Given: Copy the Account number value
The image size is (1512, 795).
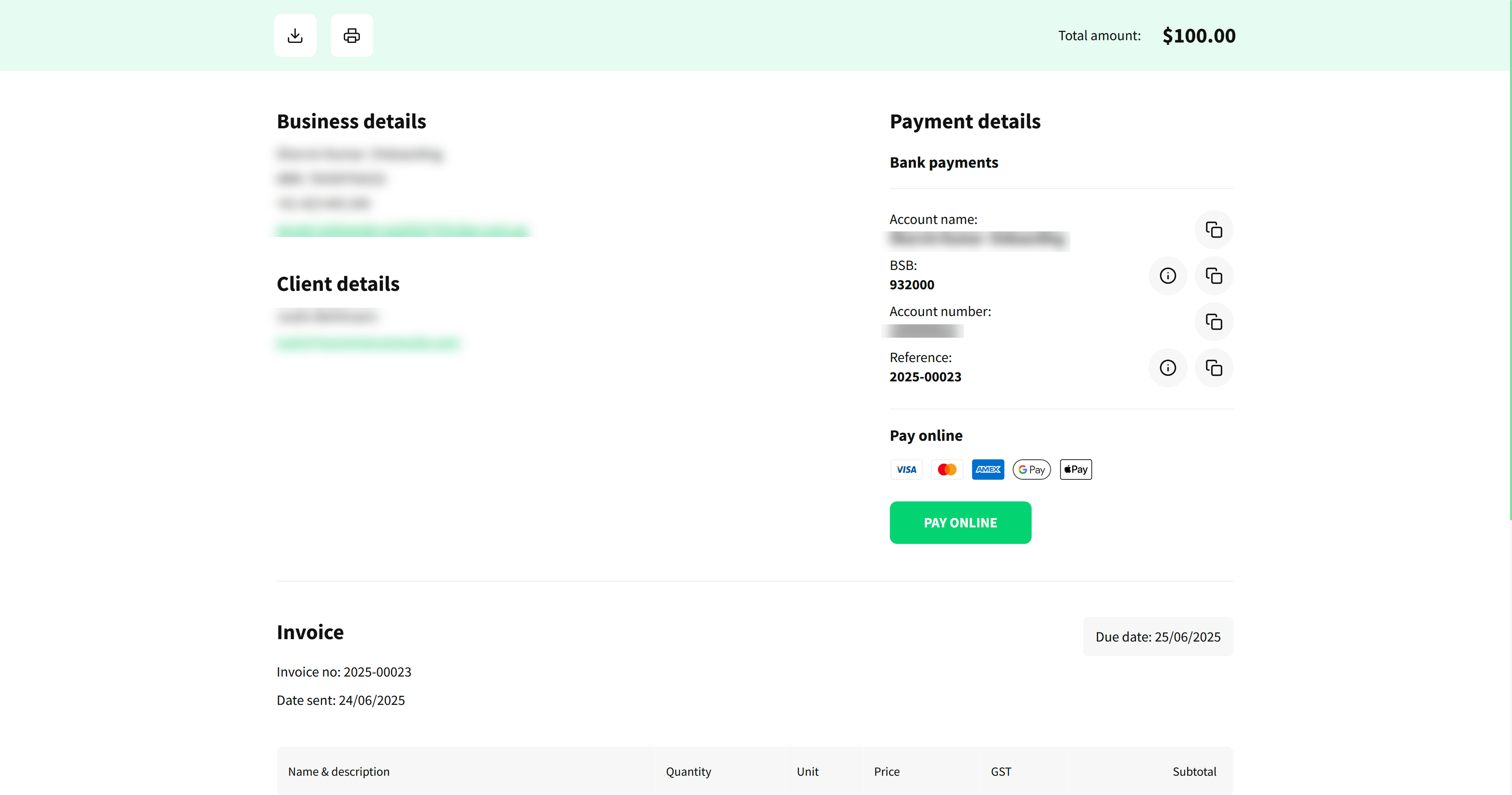Looking at the screenshot, I should pos(1214,322).
